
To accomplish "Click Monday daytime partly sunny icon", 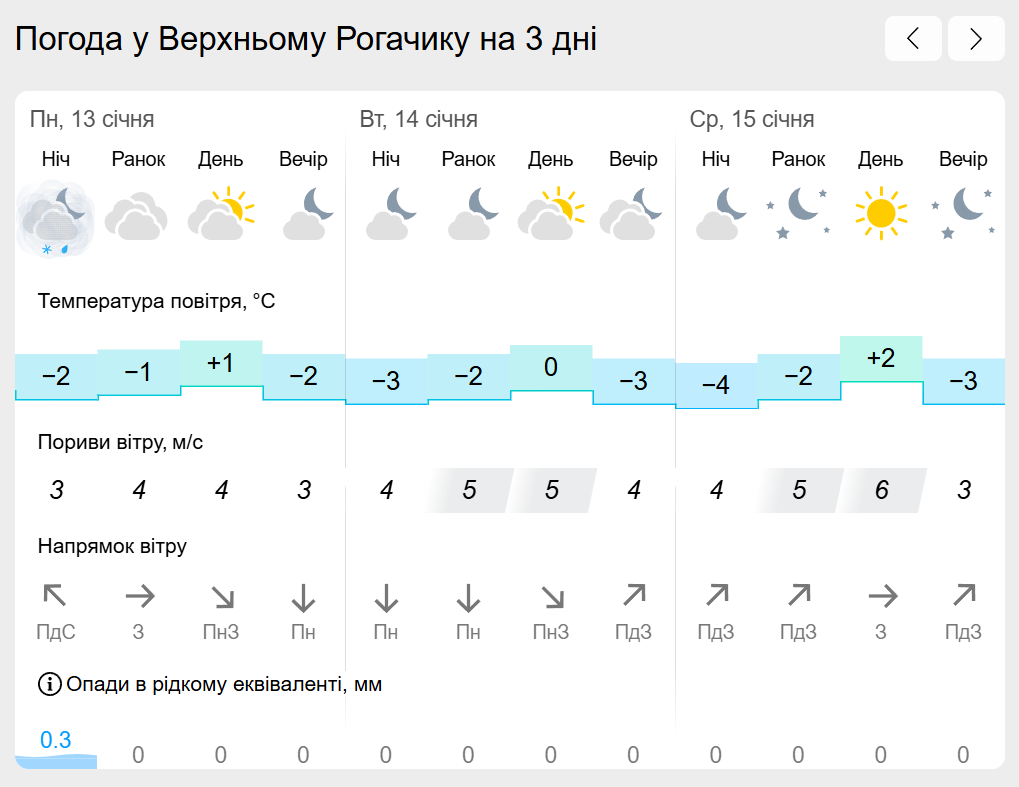I will coord(221,214).
